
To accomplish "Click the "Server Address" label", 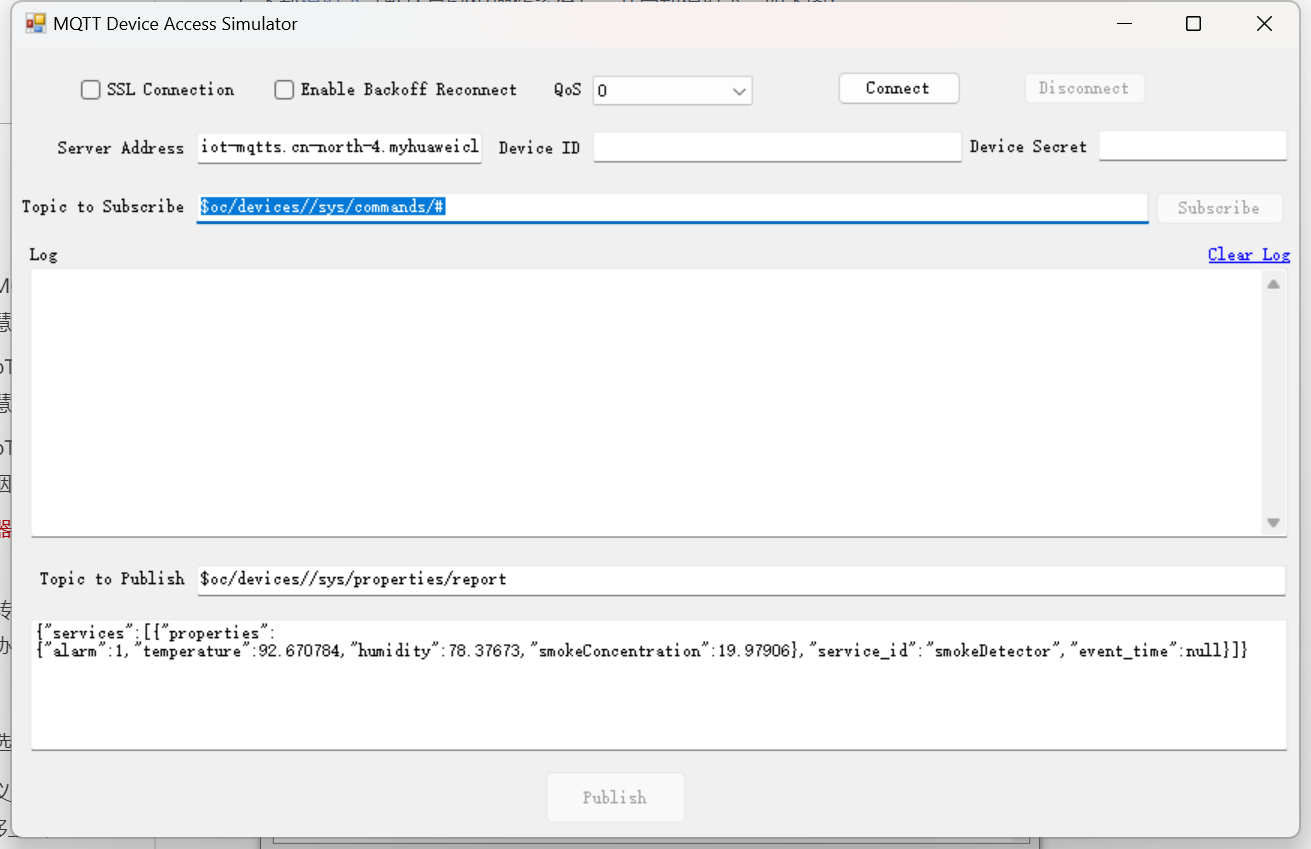I will point(120,148).
